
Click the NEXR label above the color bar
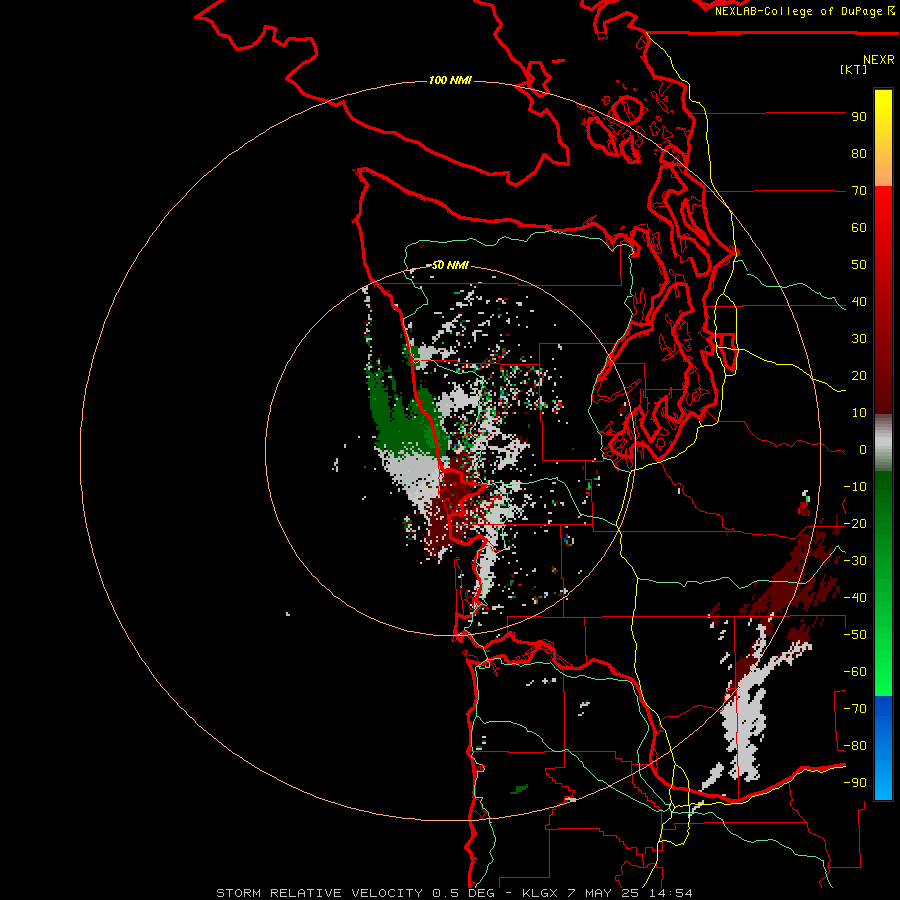(x=879, y=60)
